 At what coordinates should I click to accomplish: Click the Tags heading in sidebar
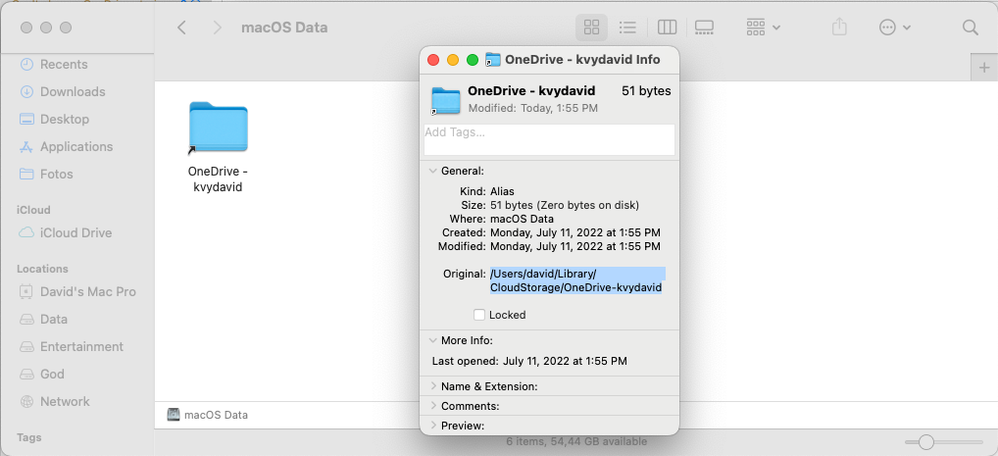coord(29,438)
